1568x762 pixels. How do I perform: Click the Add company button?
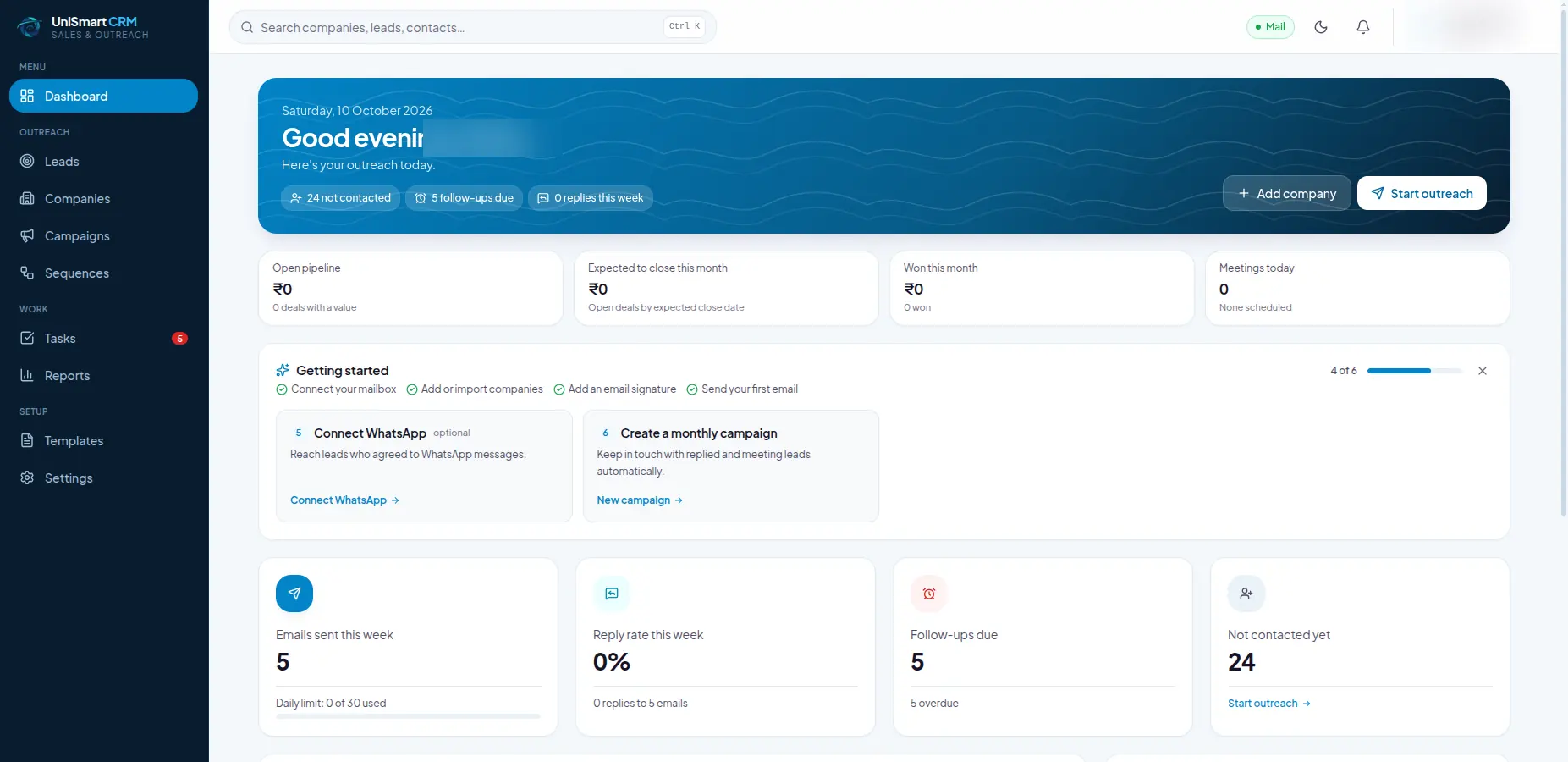[x=1286, y=193]
